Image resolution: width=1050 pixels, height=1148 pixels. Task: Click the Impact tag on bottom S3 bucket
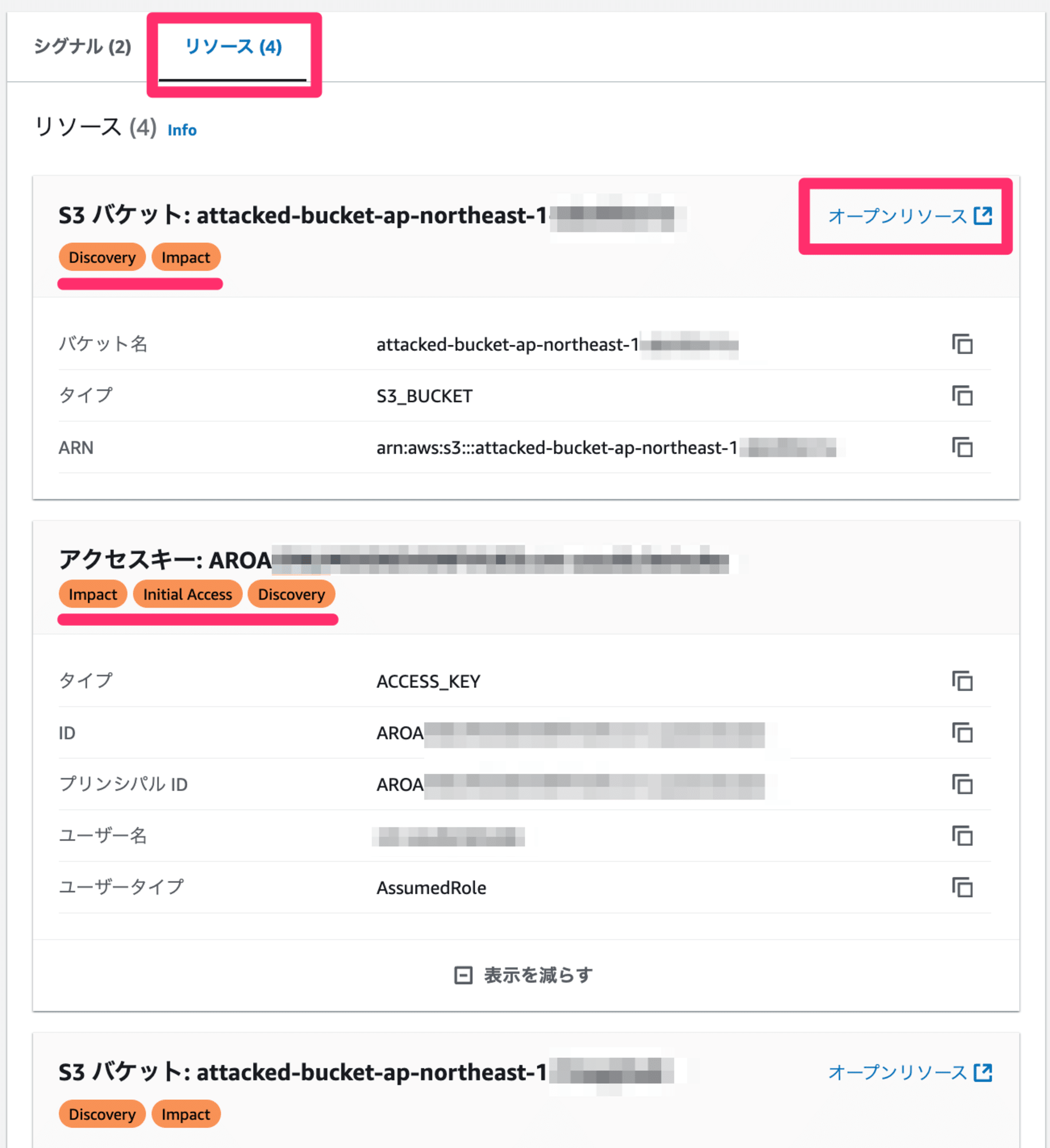186,1114
